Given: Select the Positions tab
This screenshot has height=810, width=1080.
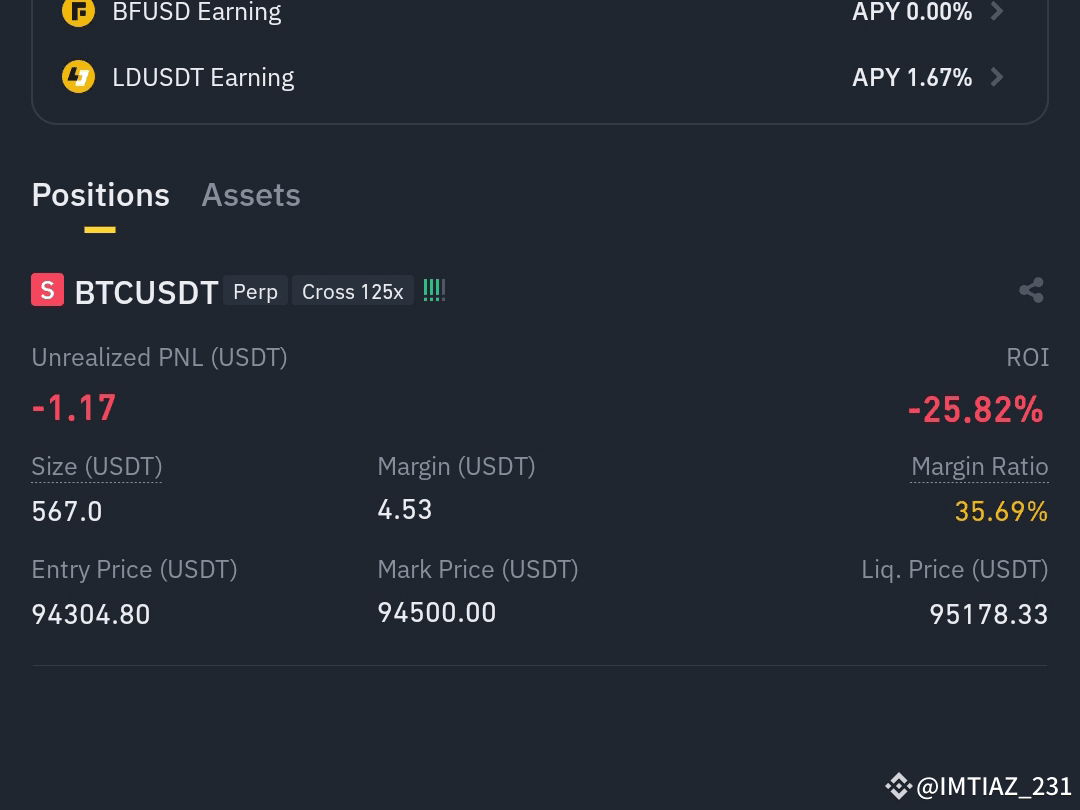Looking at the screenshot, I should (101, 195).
